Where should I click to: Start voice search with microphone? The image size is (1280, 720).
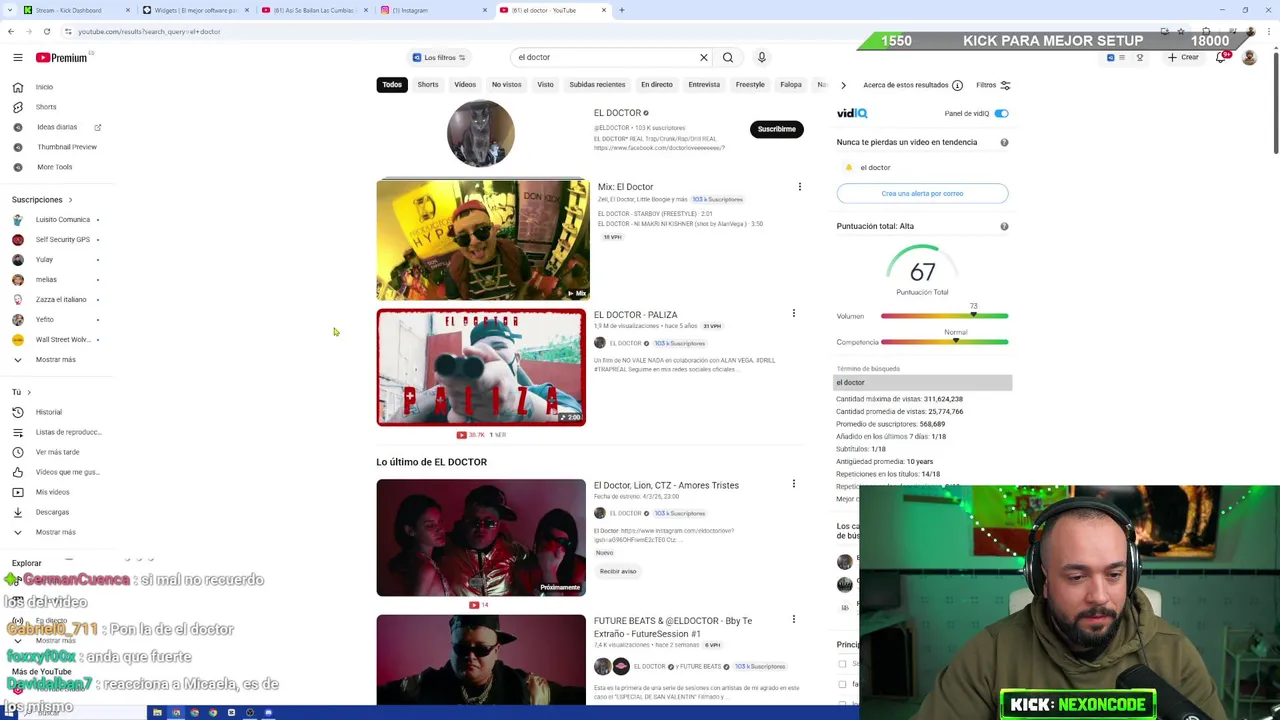pos(761,57)
